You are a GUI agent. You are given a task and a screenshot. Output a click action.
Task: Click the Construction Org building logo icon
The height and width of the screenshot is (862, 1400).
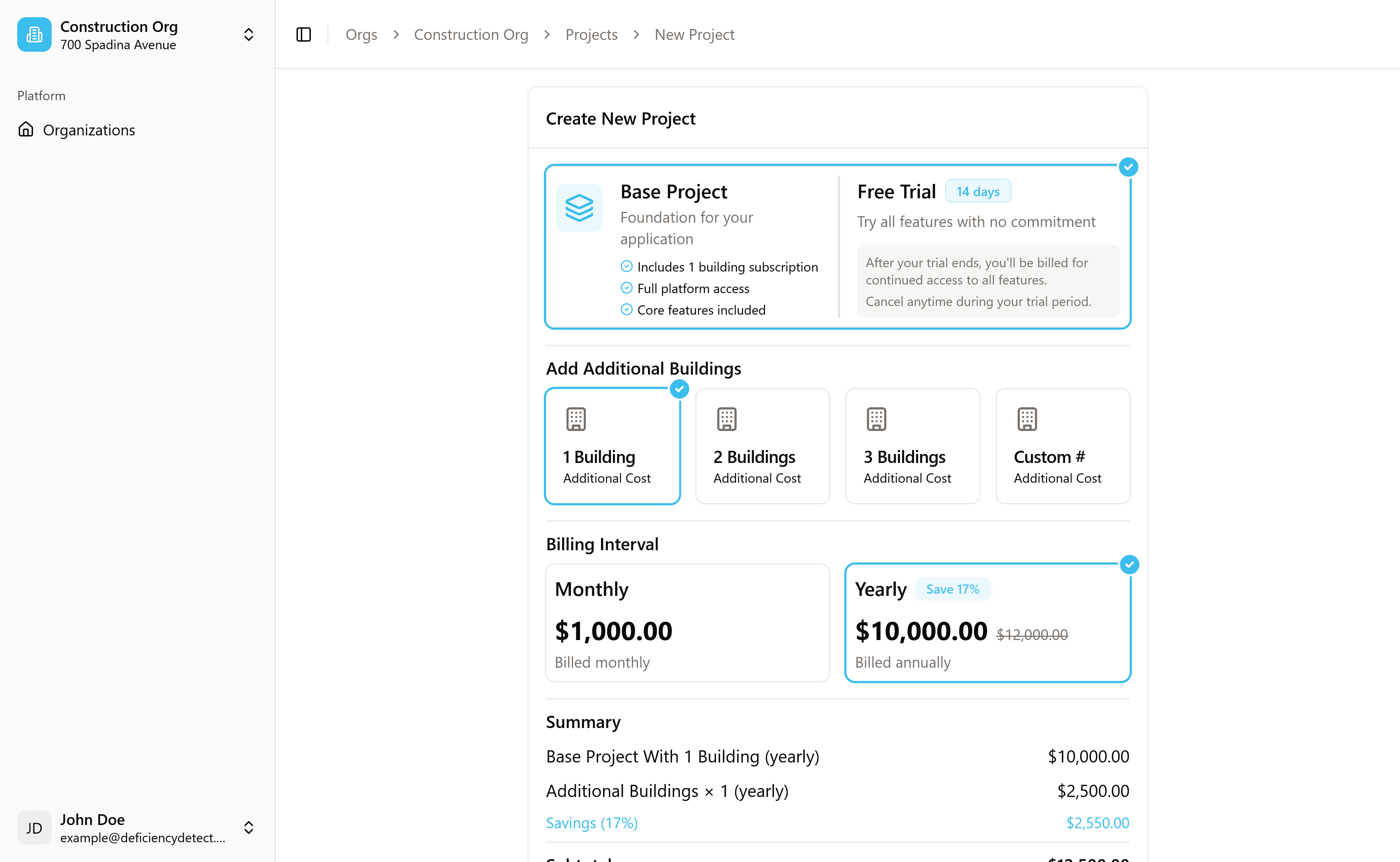tap(34, 35)
